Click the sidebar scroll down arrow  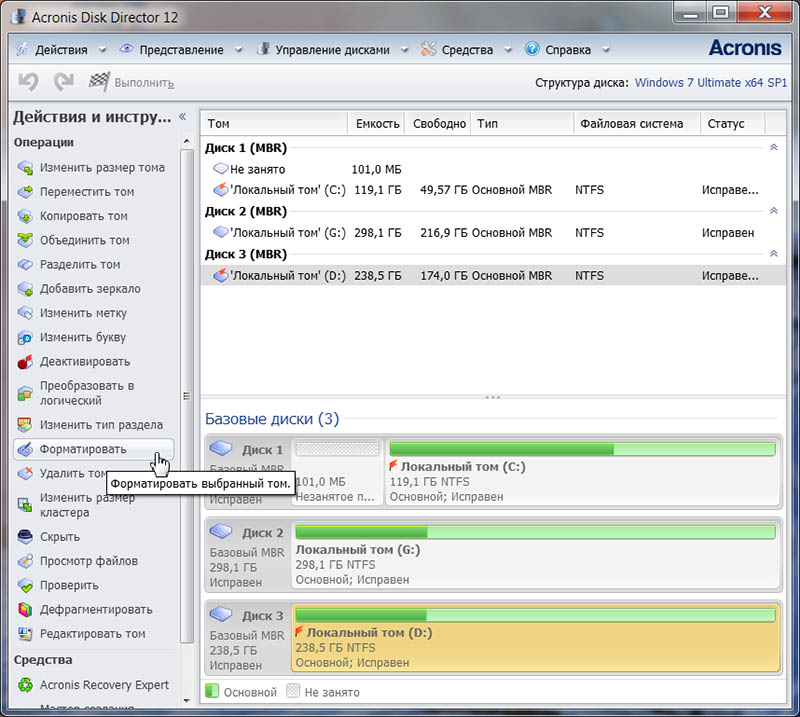(x=187, y=701)
